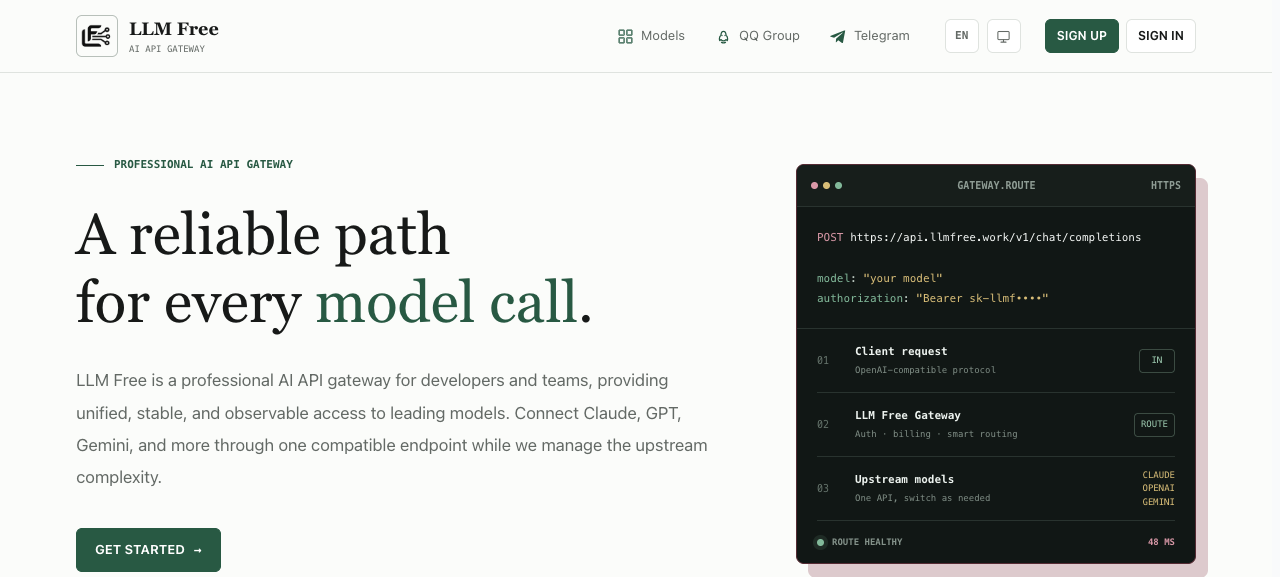Click the step number 02 label
Viewport: 1280px width, 577px height.
click(x=823, y=424)
